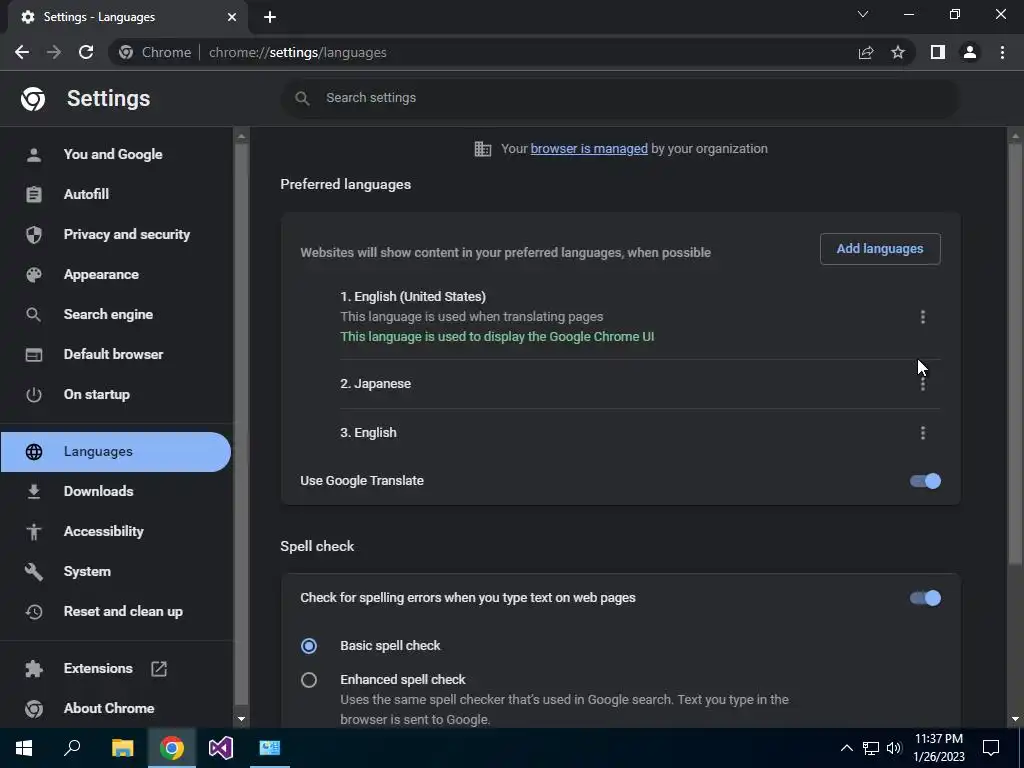Open the tab search chevron in the title bar
This screenshot has height=768, width=1024.
tap(863, 14)
